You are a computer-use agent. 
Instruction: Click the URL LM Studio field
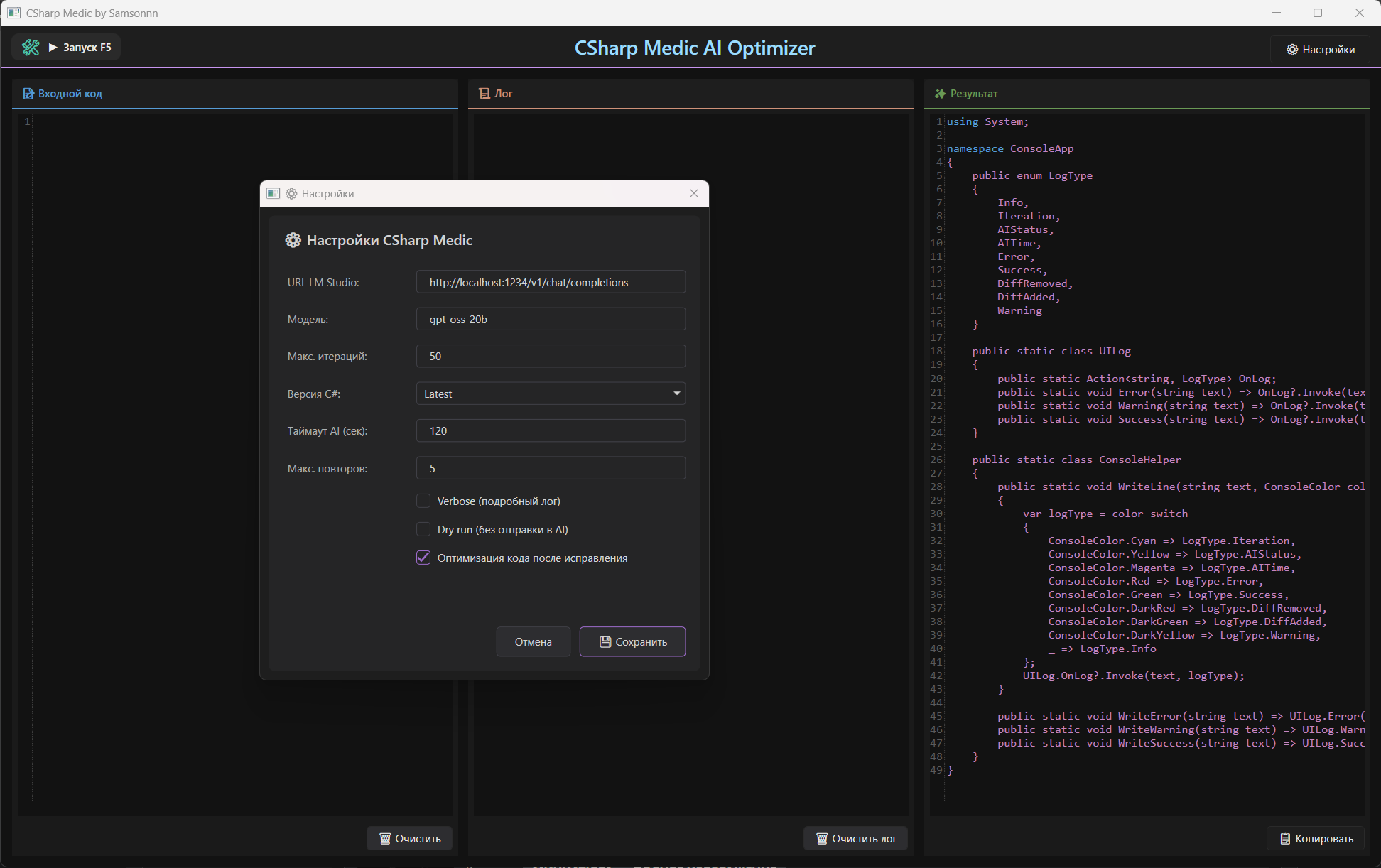point(550,283)
